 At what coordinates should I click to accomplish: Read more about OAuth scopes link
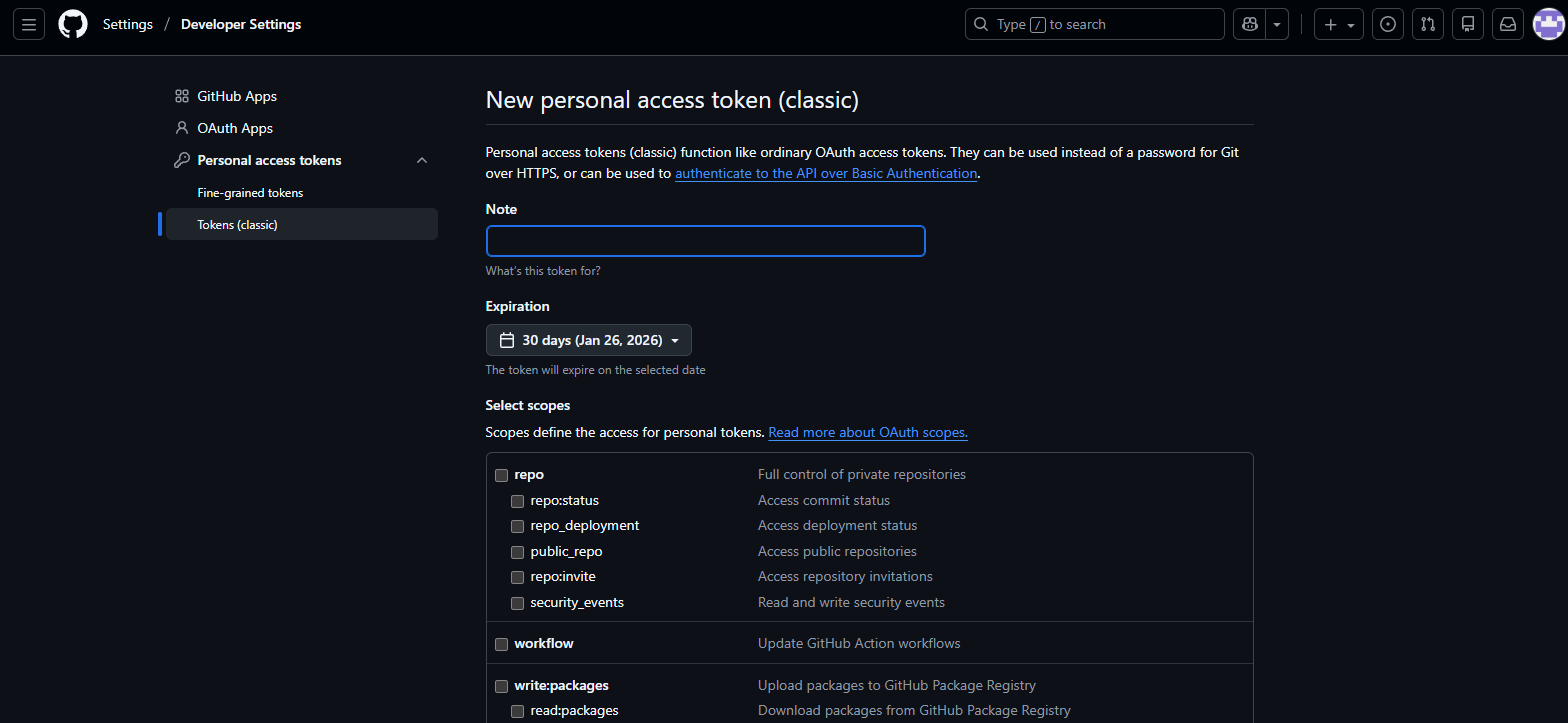867,433
